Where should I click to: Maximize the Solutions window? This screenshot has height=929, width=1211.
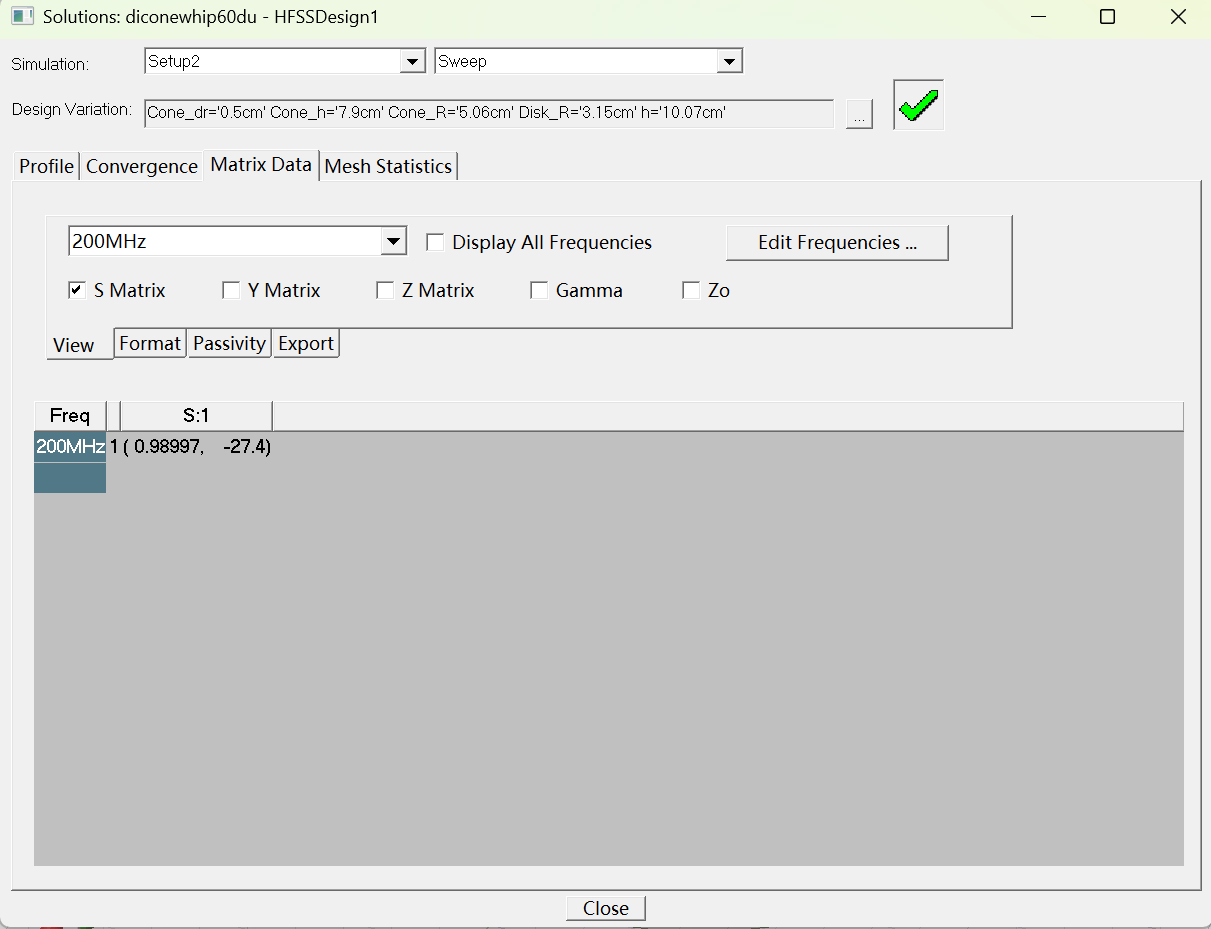1107,17
